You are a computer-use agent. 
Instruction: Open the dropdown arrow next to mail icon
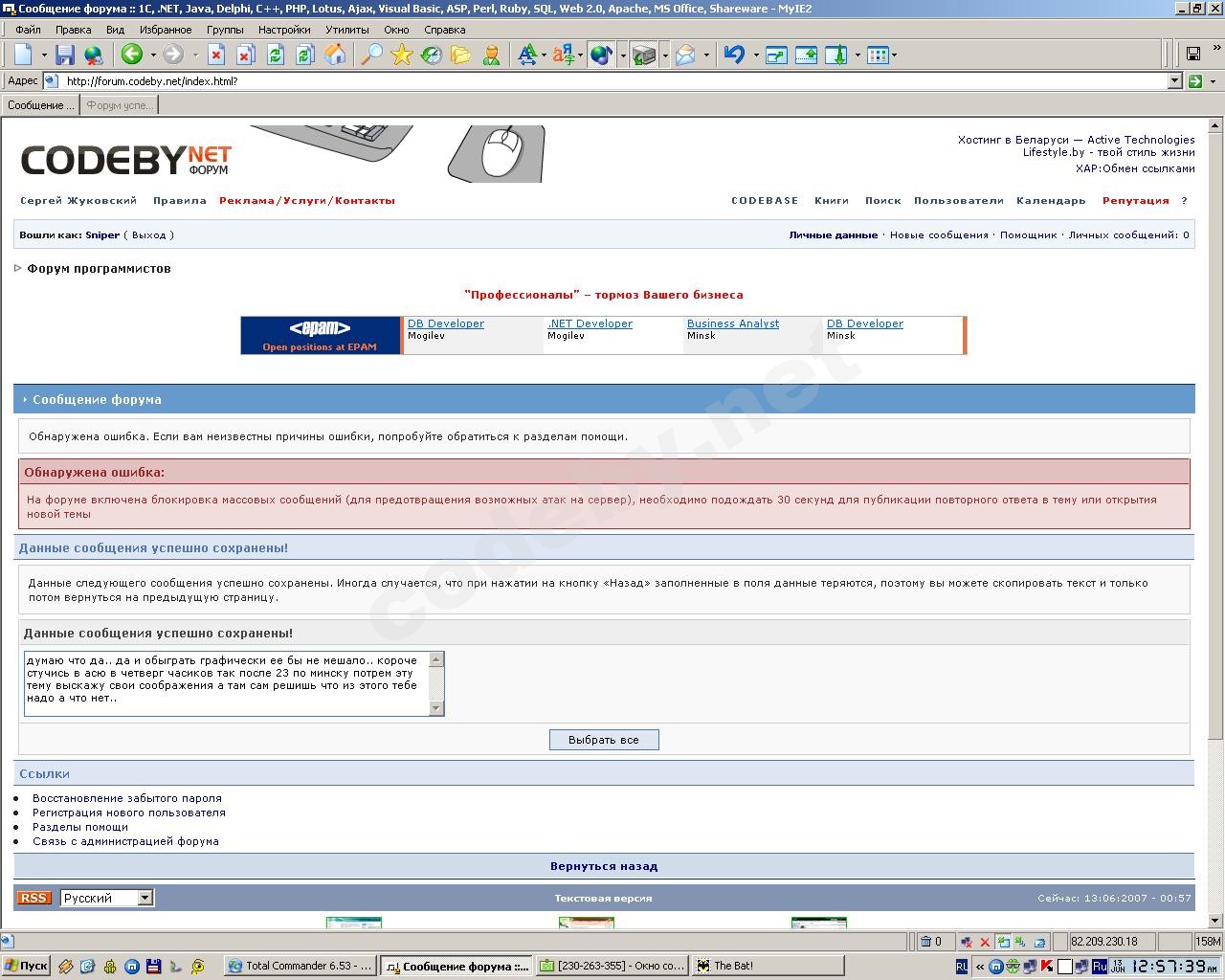point(706,55)
